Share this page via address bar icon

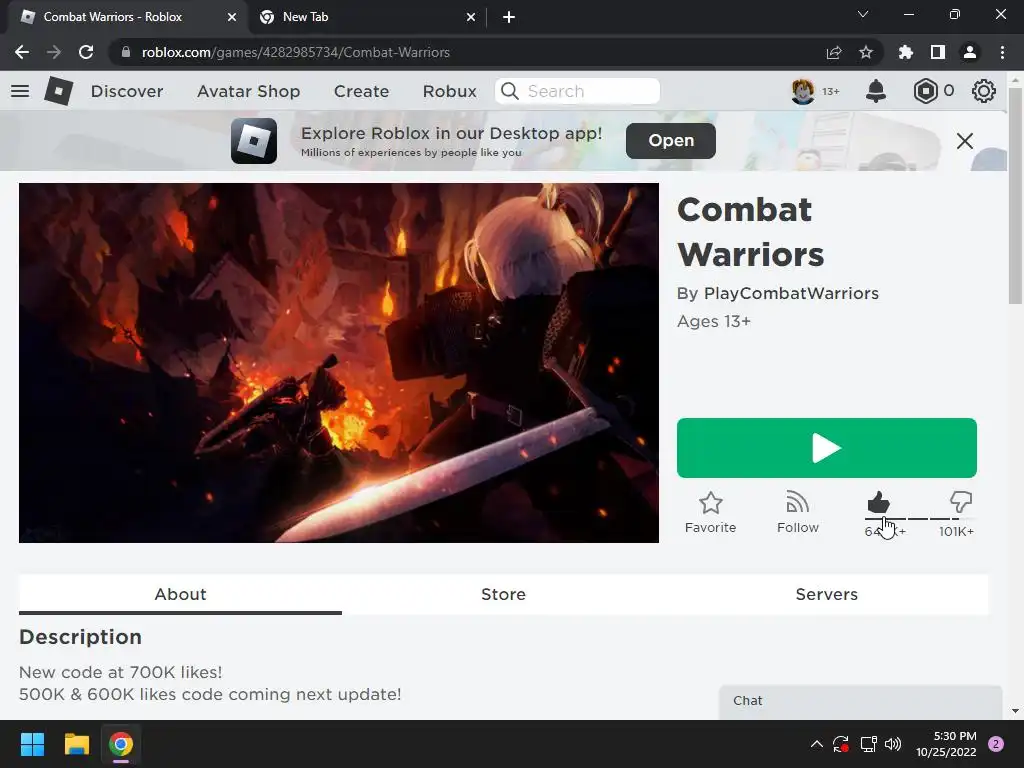pyautogui.click(x=834, y=52)
